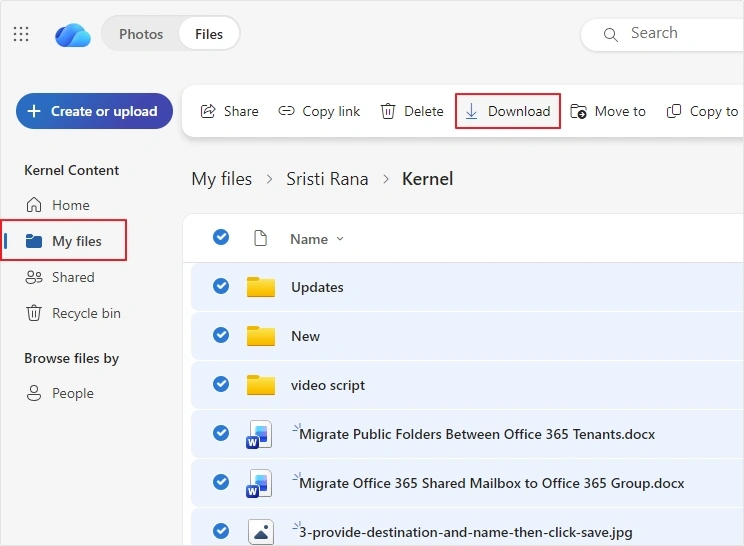Switch to the Photos tab
744x546 pixels.
[x=141, y=34]
